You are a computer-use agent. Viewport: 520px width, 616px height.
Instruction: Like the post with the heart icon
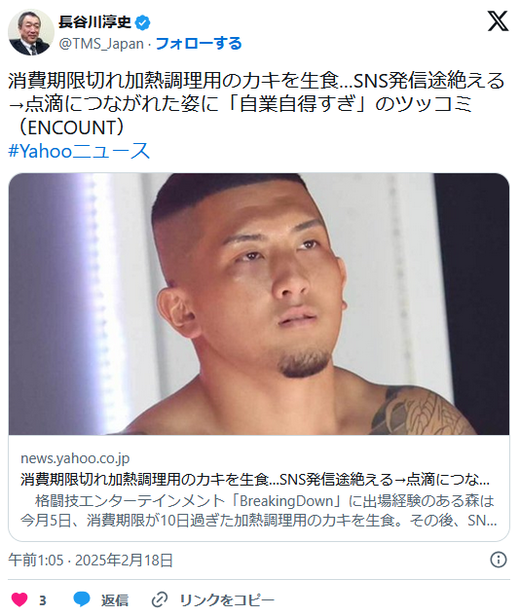[19, 600]
